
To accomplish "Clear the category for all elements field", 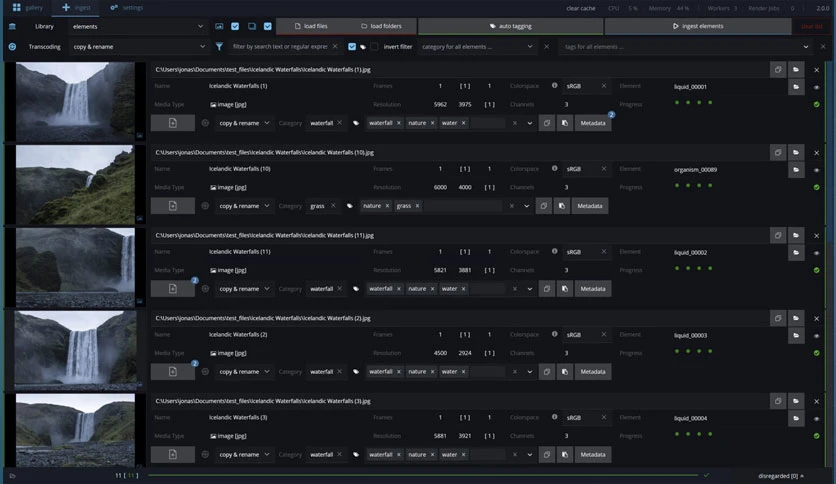I will [x=546, y=46].
